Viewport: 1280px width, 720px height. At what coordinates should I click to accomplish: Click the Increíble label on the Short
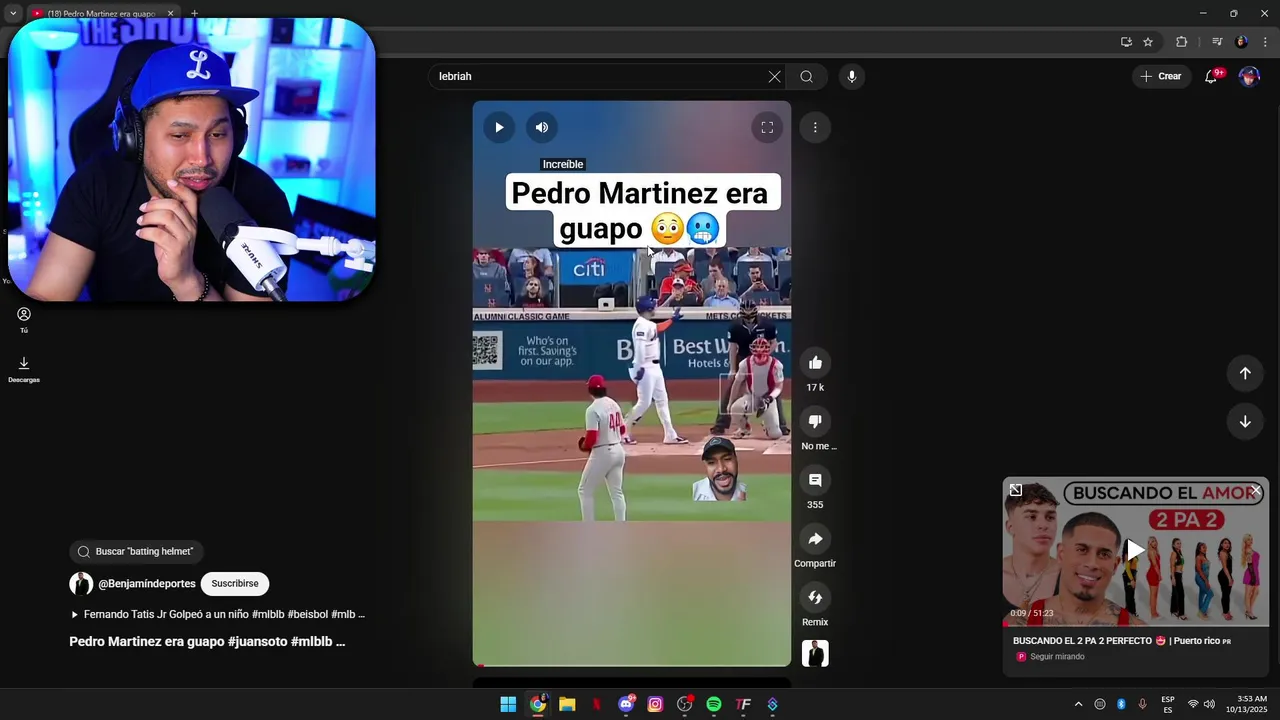click(563, 164)
